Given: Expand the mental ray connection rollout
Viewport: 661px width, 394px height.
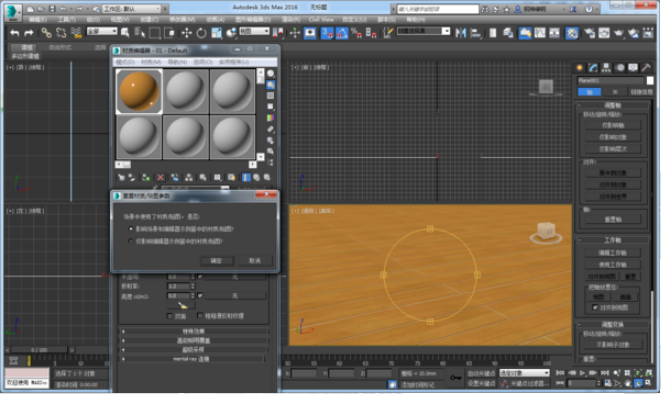Looking at the screenshot, I should [x=192, y=359].
